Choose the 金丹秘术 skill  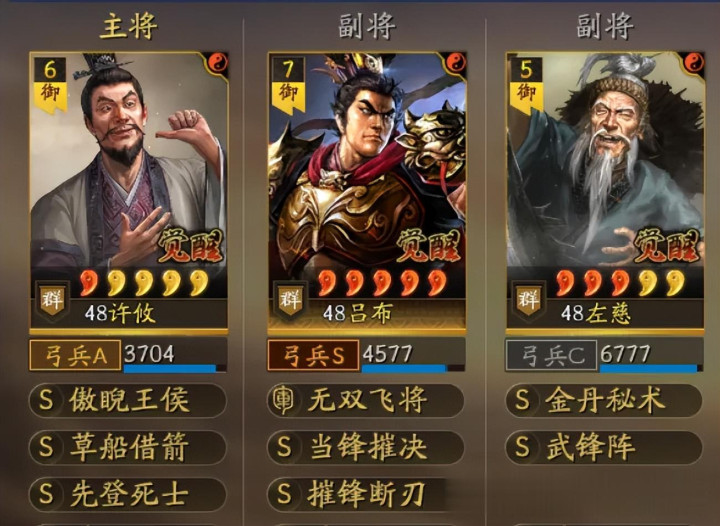604,400
